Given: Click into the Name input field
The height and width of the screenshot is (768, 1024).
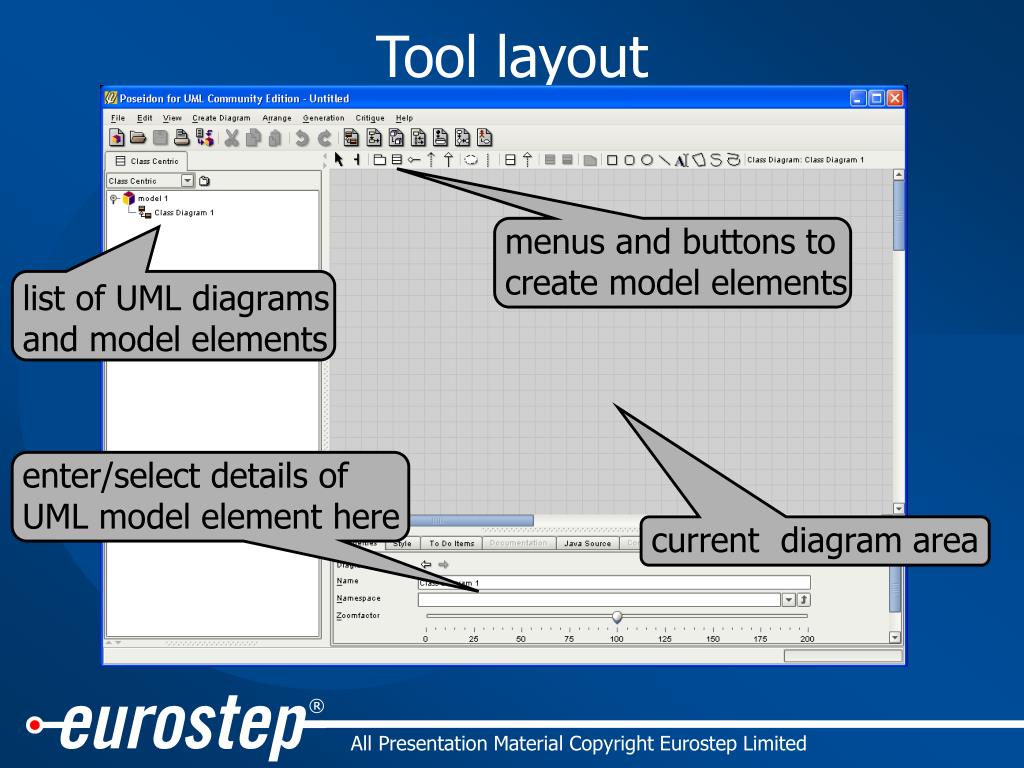Looking at the screenshot, I should click(614, 583).
